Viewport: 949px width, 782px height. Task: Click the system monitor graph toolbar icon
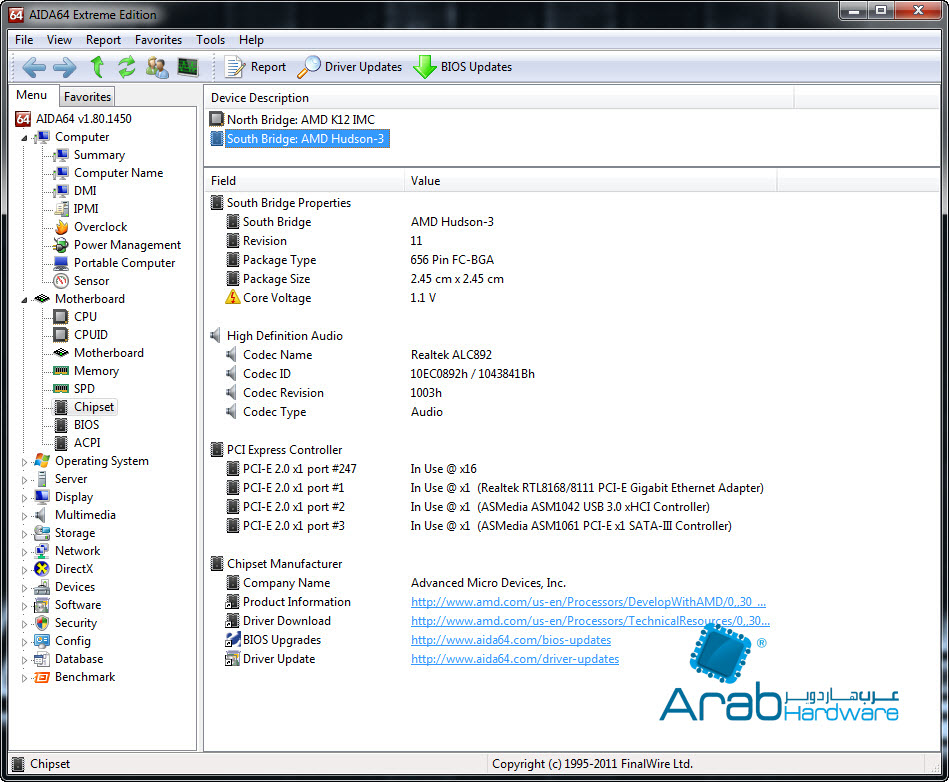188,67
